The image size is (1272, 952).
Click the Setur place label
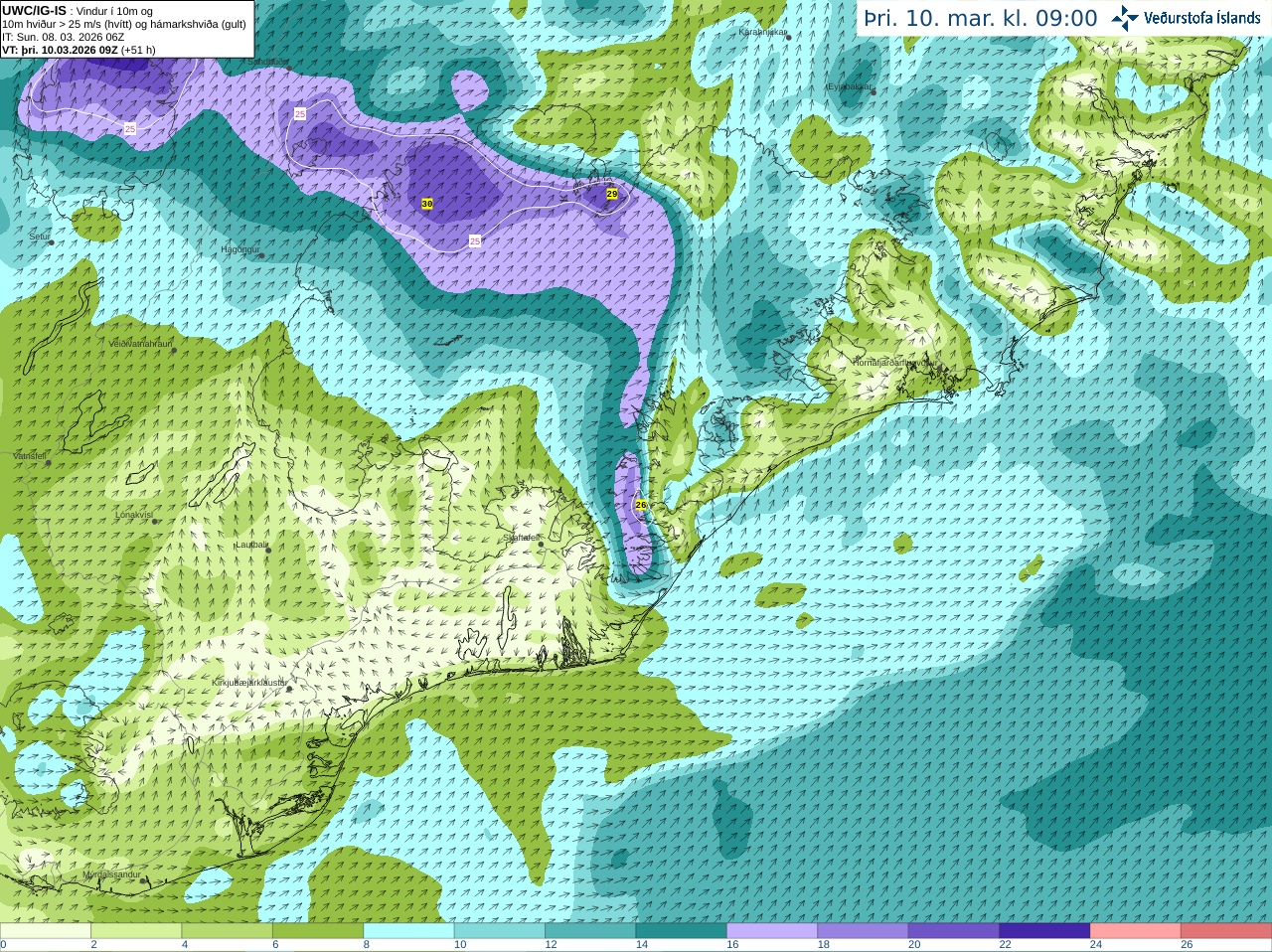pos(40,237)
